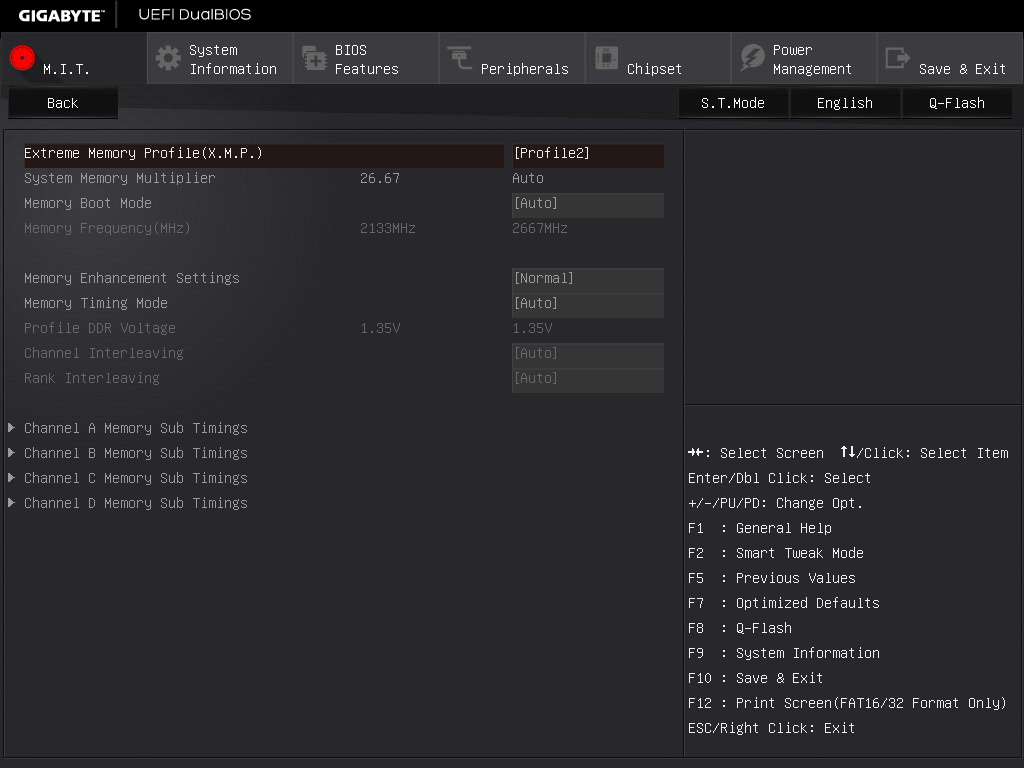Click the Q-Flash button
The height and width of the screenshot is (768, 1024).
956,103
